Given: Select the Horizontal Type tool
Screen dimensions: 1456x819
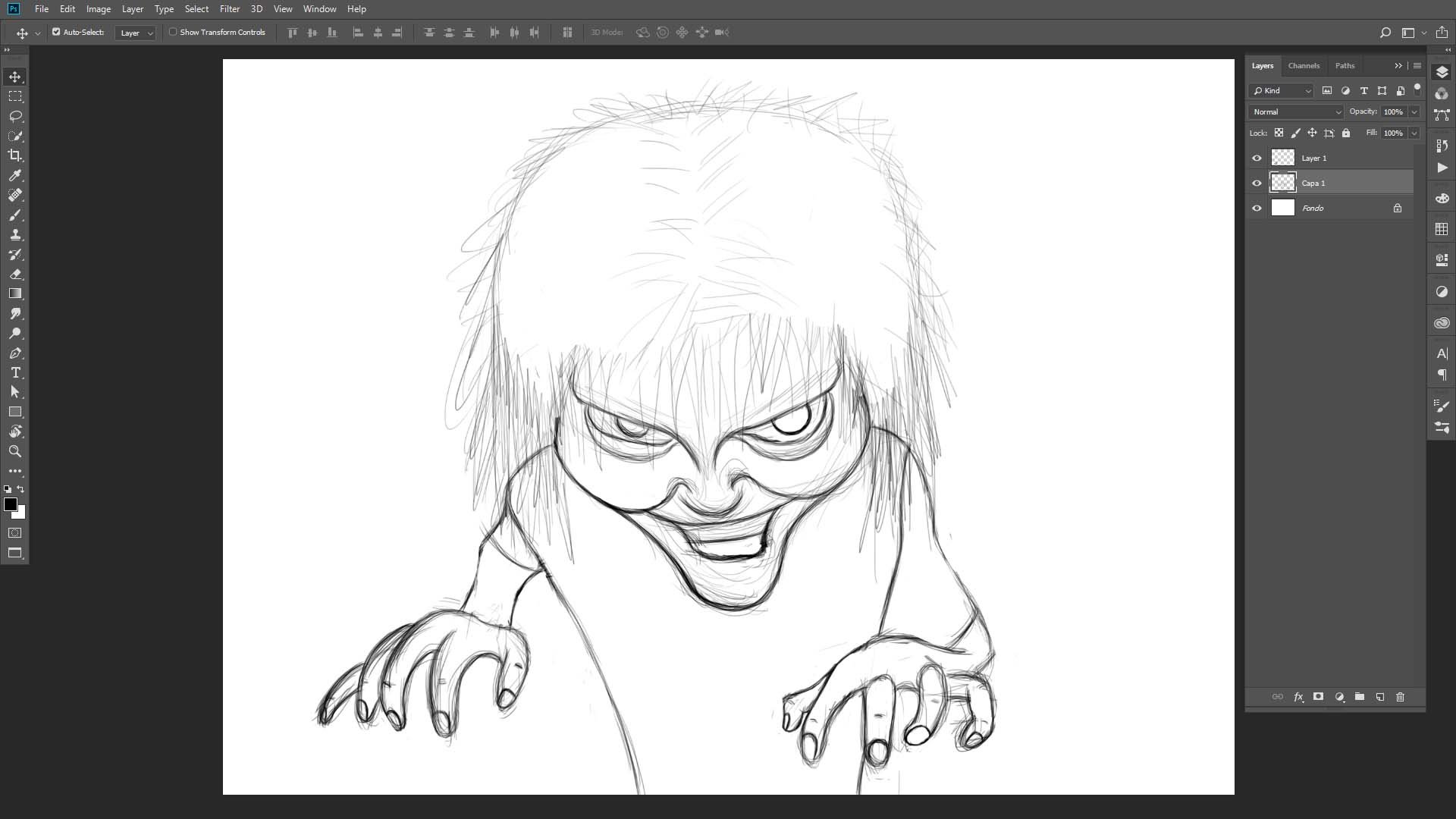Looking at the screenshot, I should (x=15, y=372).
